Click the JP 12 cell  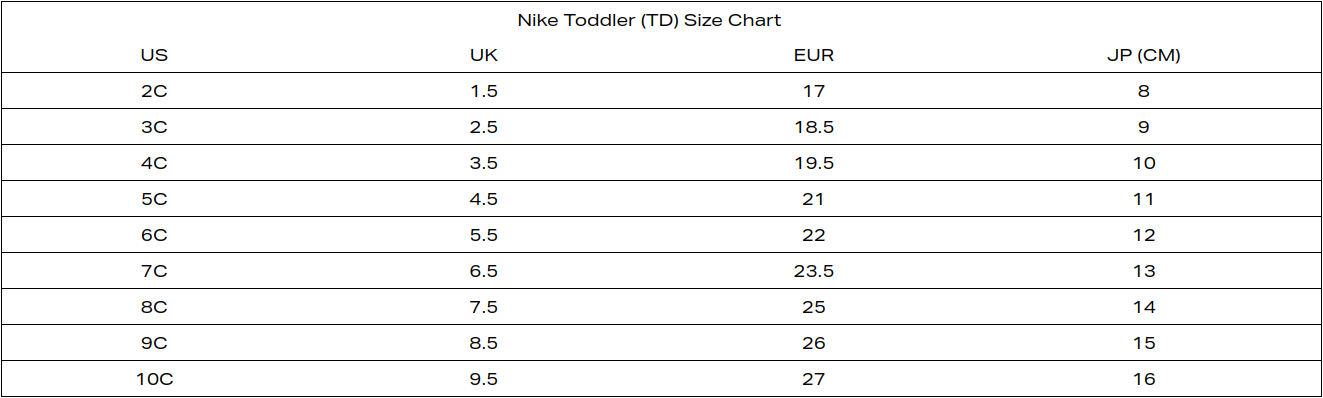point(1144,235)
